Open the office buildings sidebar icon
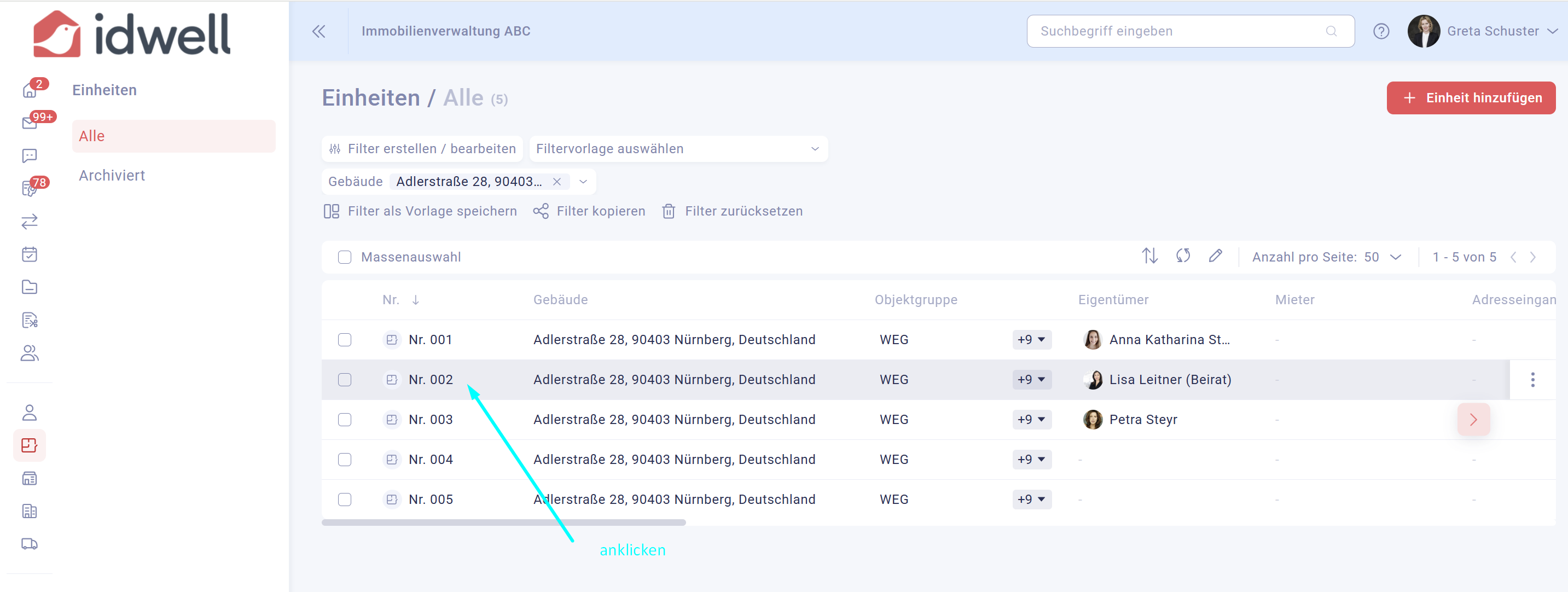 [x=29, y=511]
